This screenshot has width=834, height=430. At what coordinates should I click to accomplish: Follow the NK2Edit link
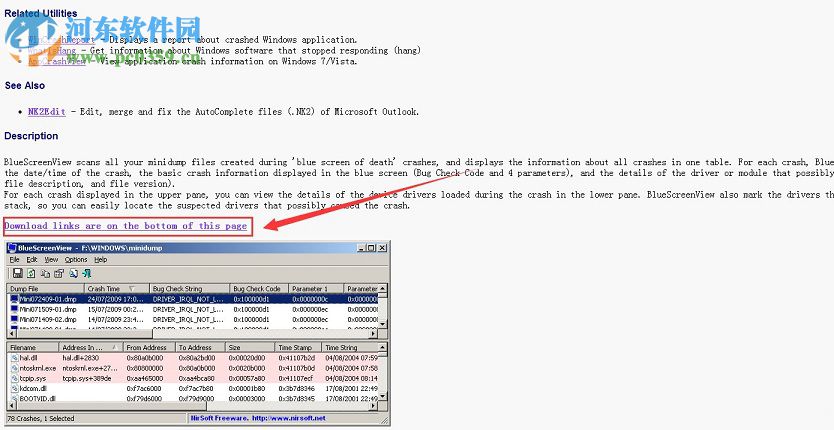tap(47, 112)
